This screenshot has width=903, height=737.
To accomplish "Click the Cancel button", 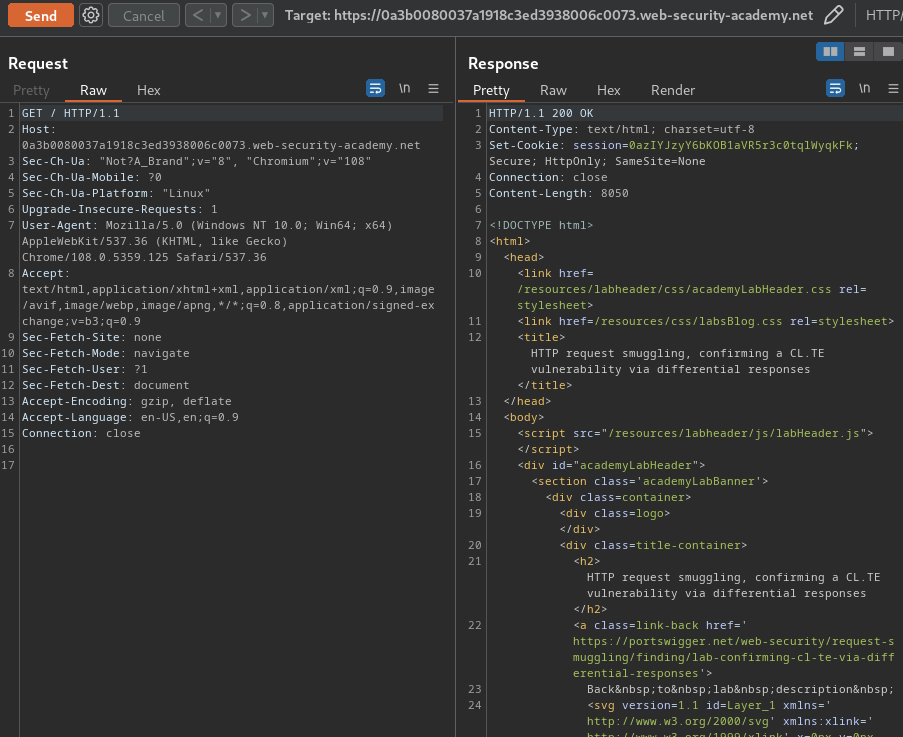I will tap(143, 16).
